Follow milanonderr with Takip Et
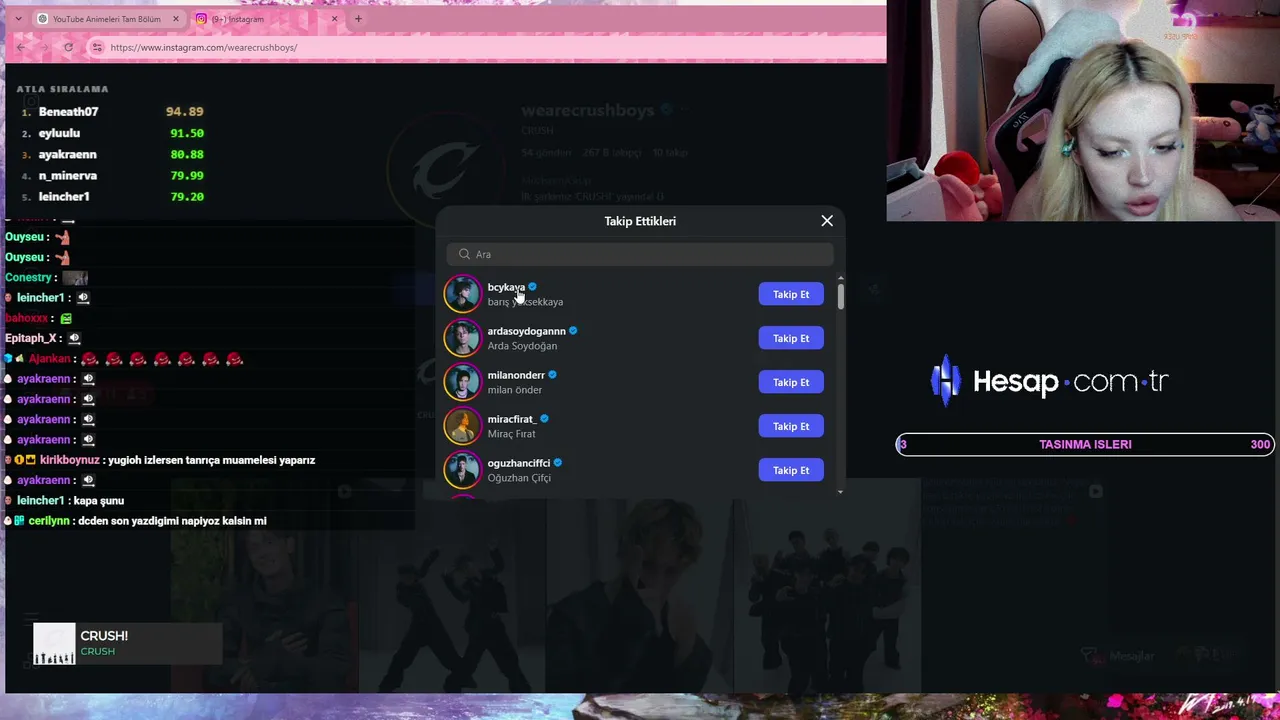This screenshot has height=720, width=1280. click(x=791, y=382)
